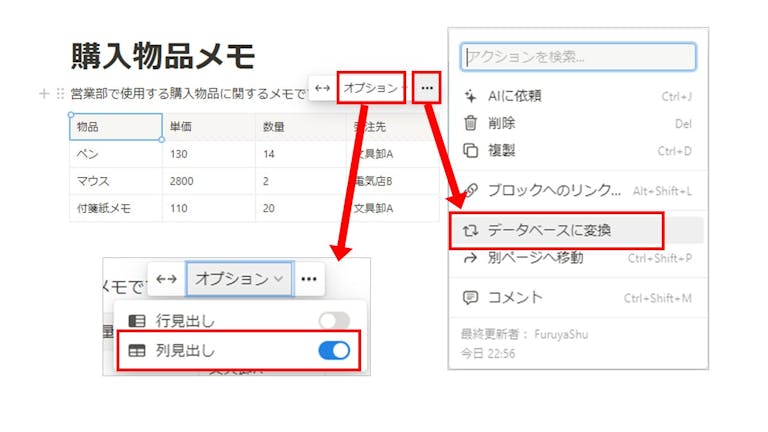Click the 110 price cell
Screen dimensions: 768x432
click(x=209, y=208)
